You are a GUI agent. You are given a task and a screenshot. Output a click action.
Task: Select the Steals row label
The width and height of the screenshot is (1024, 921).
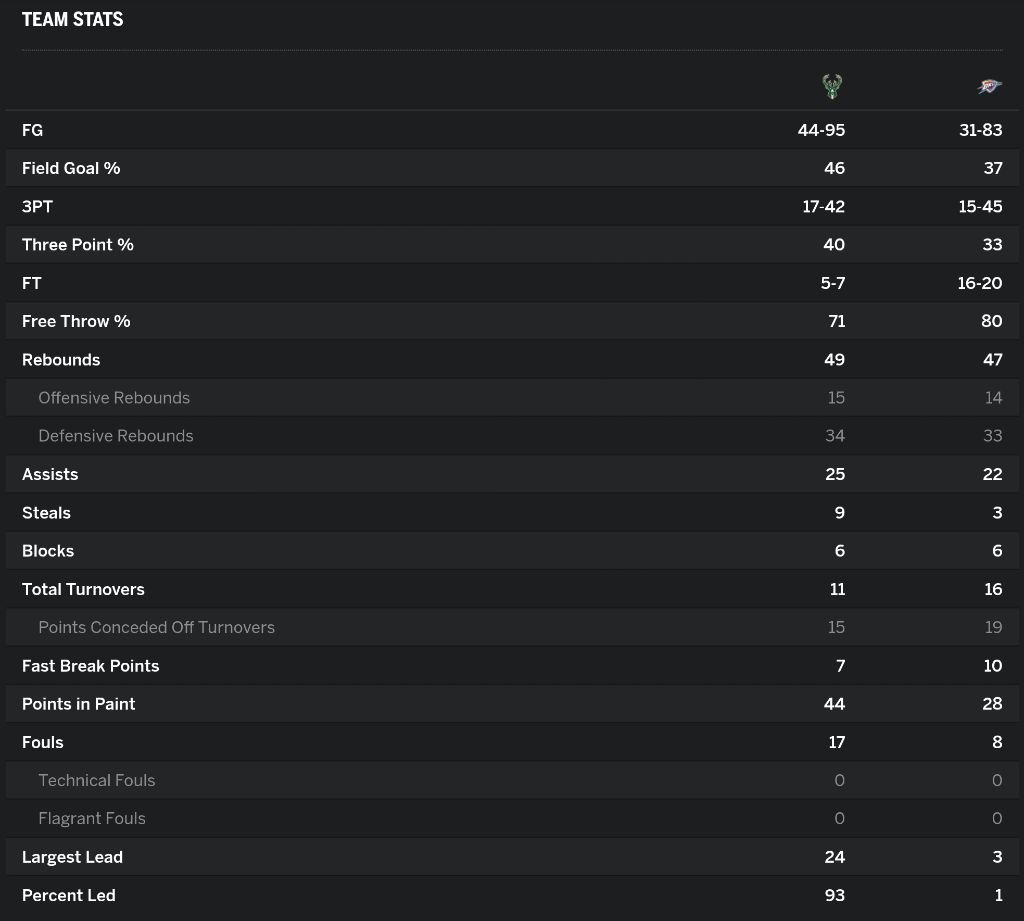coord(46,513)
